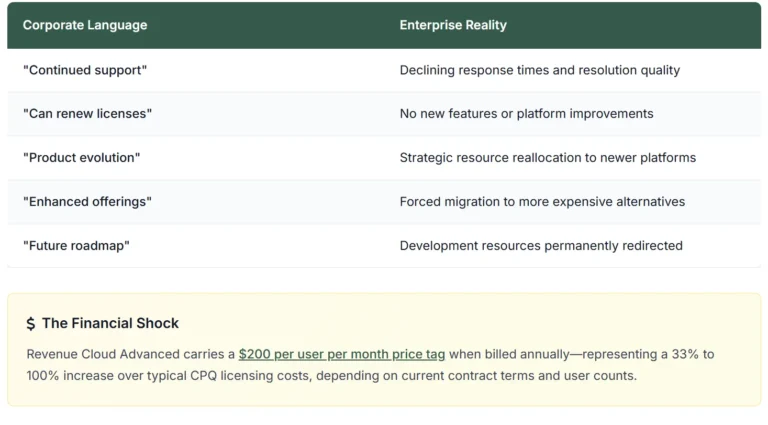Screen dimensions: 768x425
Task: Click the Declining response times cell text
Action: point(539,70)
